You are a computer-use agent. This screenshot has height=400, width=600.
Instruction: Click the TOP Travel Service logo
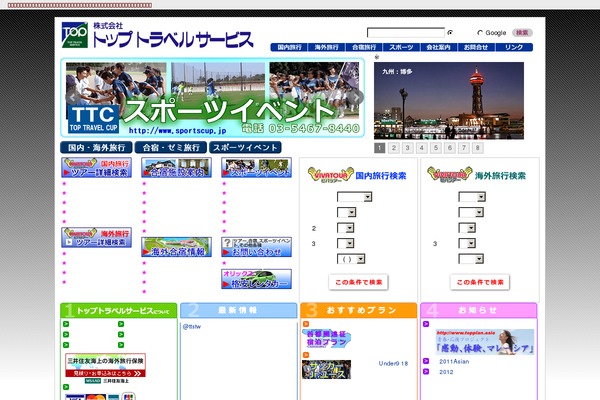click(x=75, y=35)
